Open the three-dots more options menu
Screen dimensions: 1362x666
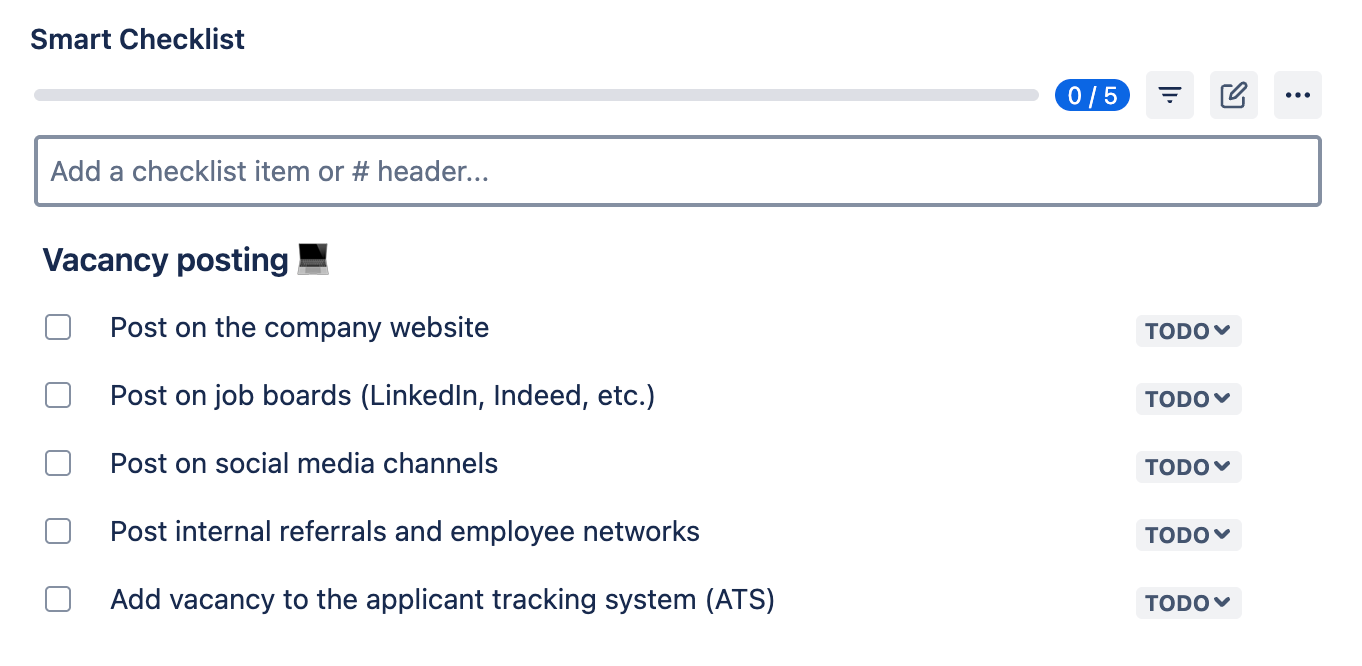point(1298,95)
